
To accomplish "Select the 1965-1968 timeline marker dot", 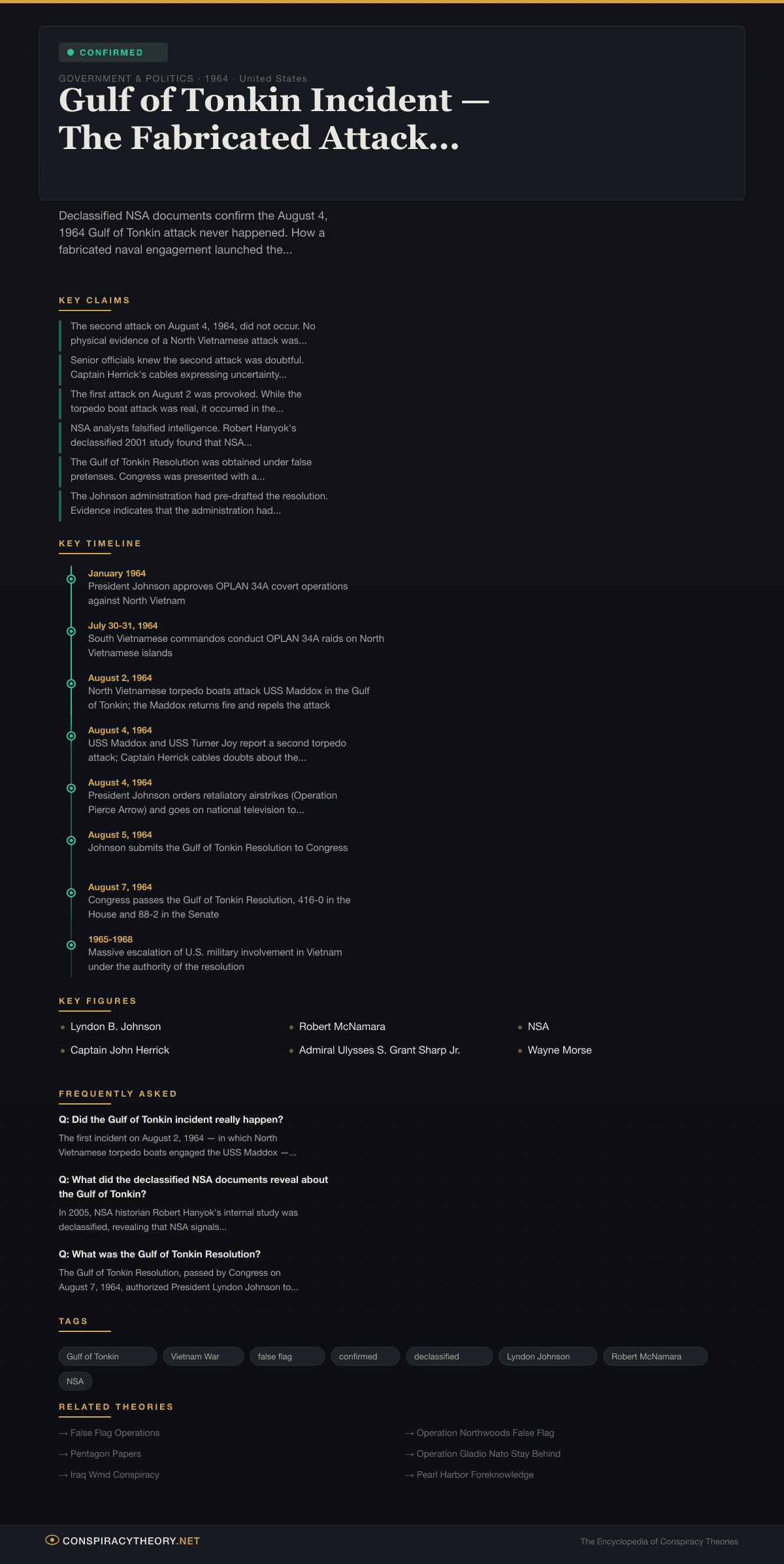I will pos(71,945).
